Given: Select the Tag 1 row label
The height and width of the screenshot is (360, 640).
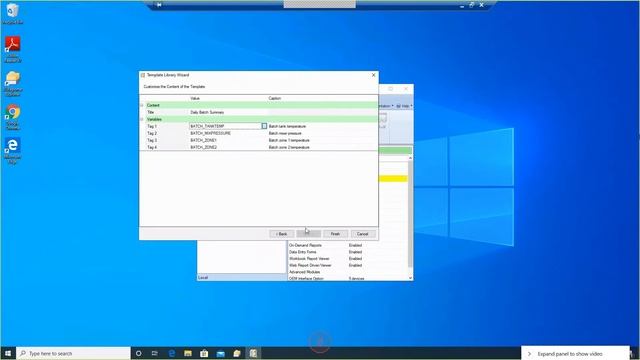Looking at the screenshot, I should [x=152, y=126].
